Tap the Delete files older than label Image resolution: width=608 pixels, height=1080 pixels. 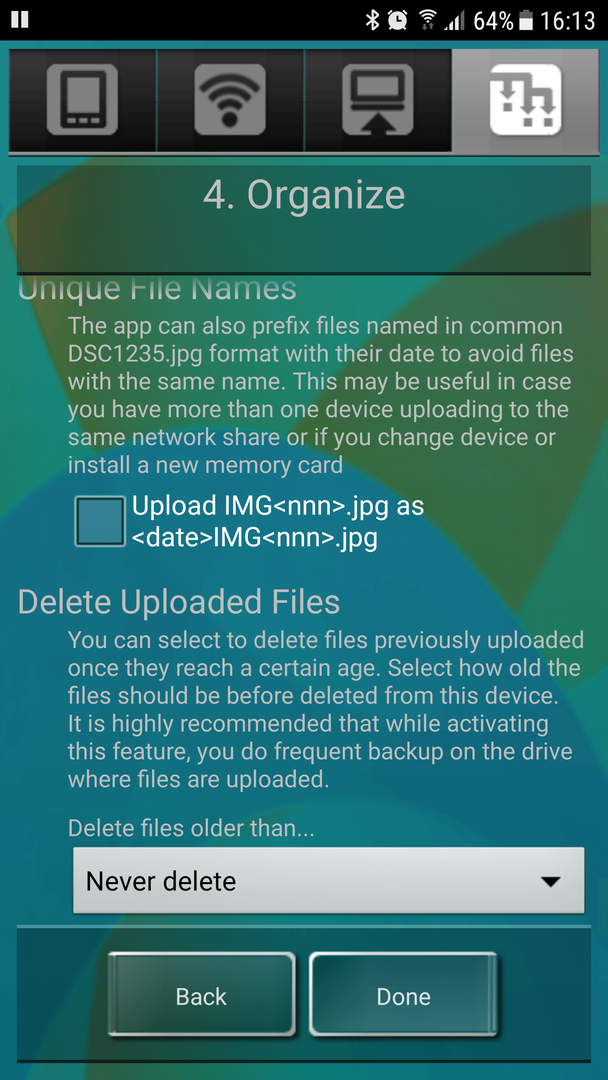[x=191, y=829]
